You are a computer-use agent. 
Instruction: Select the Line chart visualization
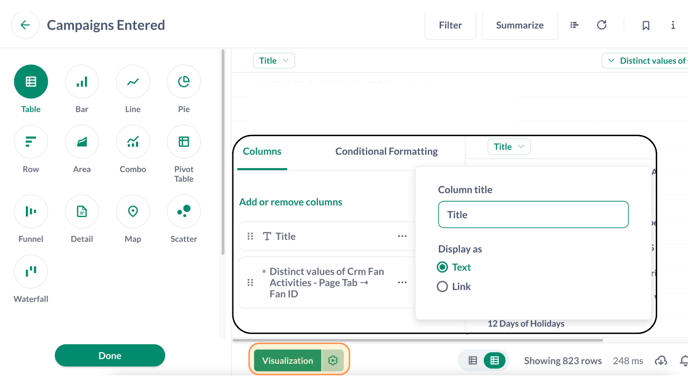click(x=133, y=82)
